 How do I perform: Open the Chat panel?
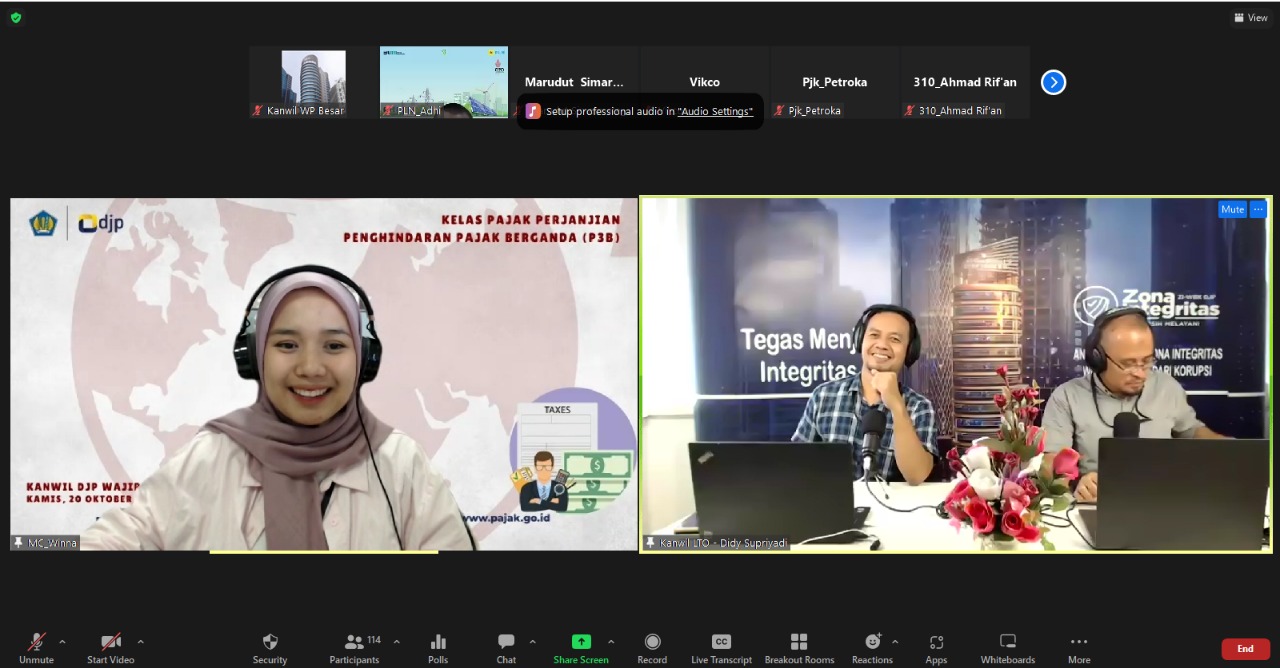pyautogui.click(x=506, y=642)
